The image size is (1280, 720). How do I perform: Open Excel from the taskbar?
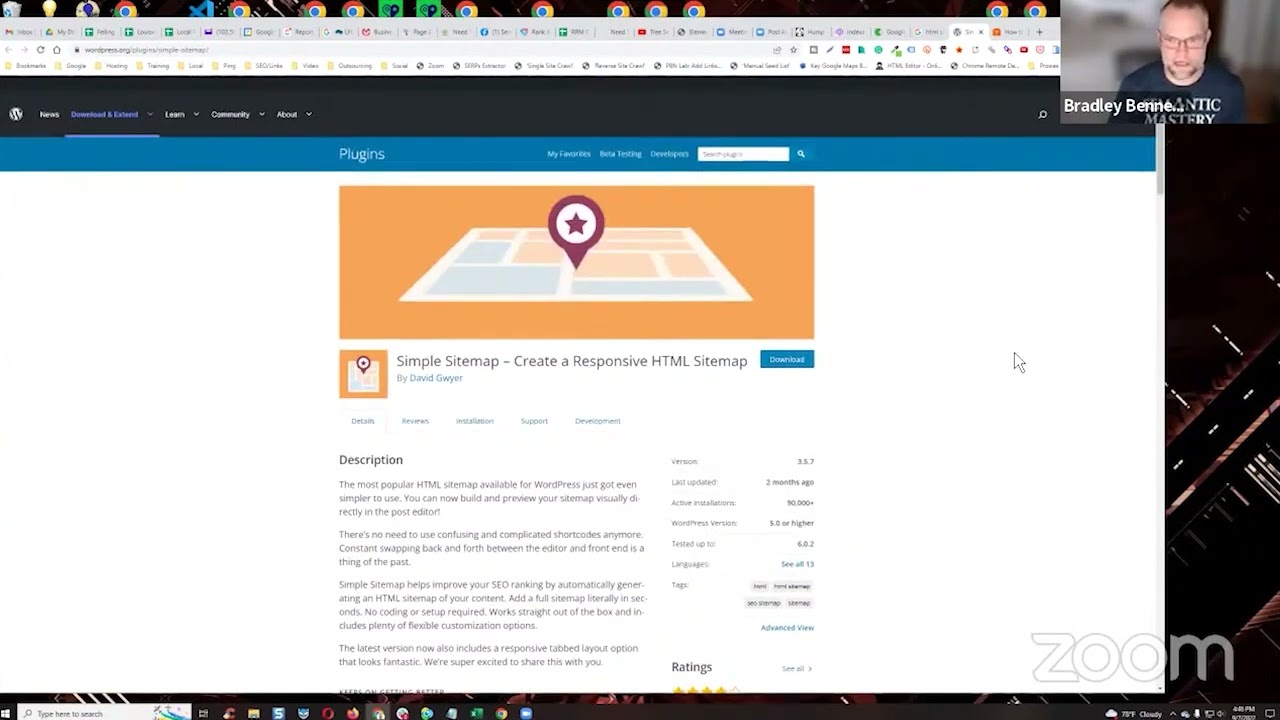477,713
